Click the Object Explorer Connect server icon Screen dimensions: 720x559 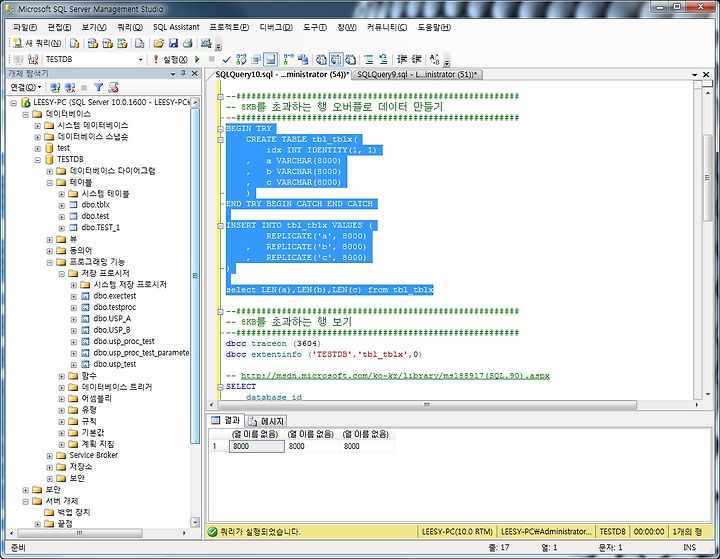pyautogui.click(x=55, y=87)
